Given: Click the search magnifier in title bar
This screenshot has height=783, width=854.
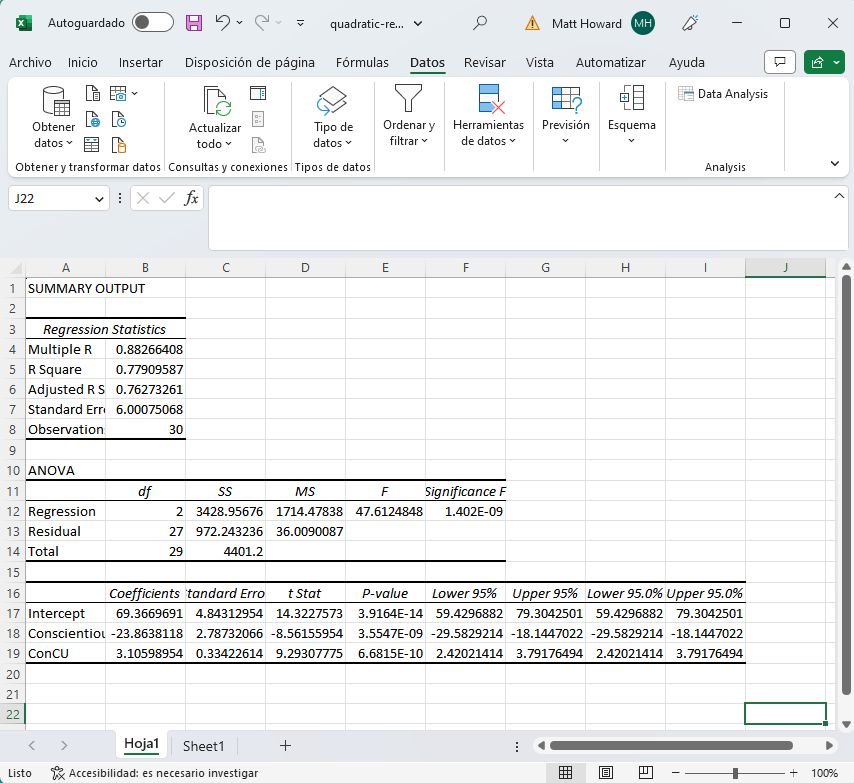Looking at the screenshot, I should (480, 22).
